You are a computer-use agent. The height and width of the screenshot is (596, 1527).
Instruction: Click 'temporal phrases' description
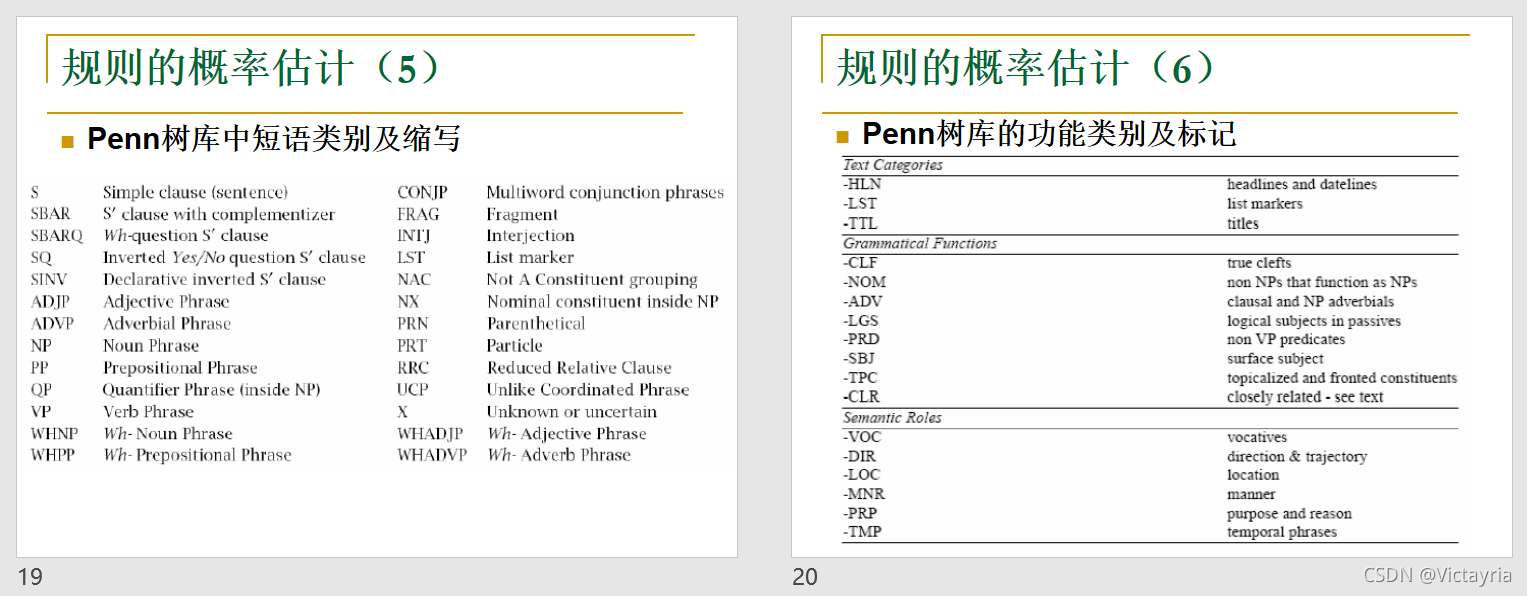(1282, 532)
